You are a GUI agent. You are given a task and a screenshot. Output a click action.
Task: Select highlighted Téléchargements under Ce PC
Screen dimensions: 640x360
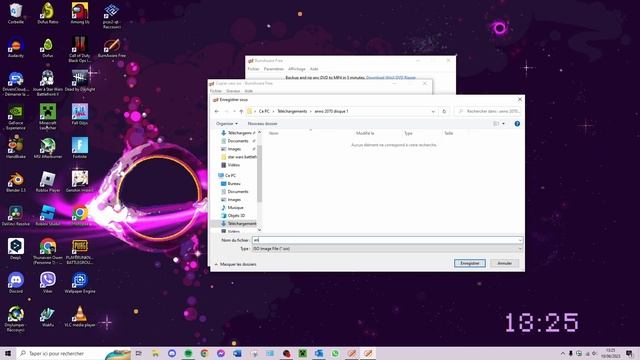point(239,224)
